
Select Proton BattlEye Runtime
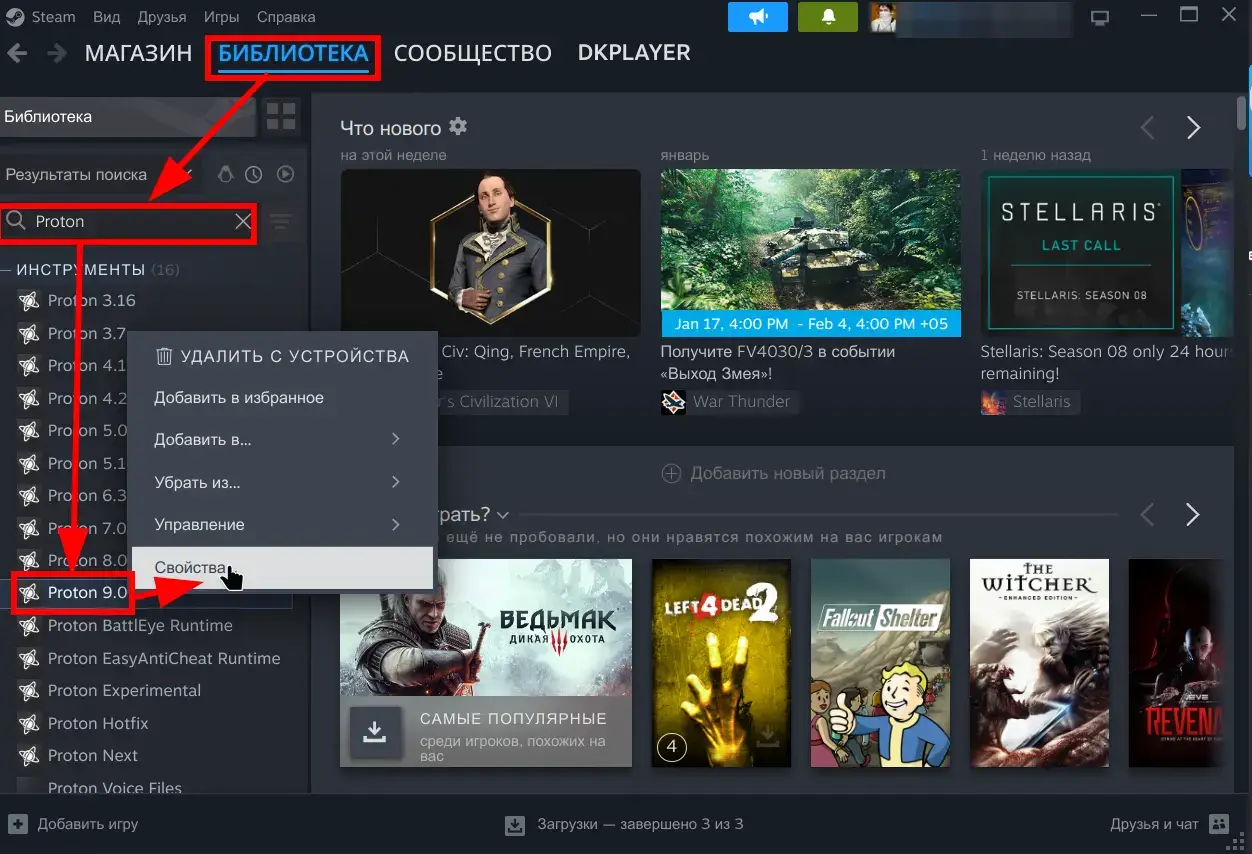coord(140,626)
